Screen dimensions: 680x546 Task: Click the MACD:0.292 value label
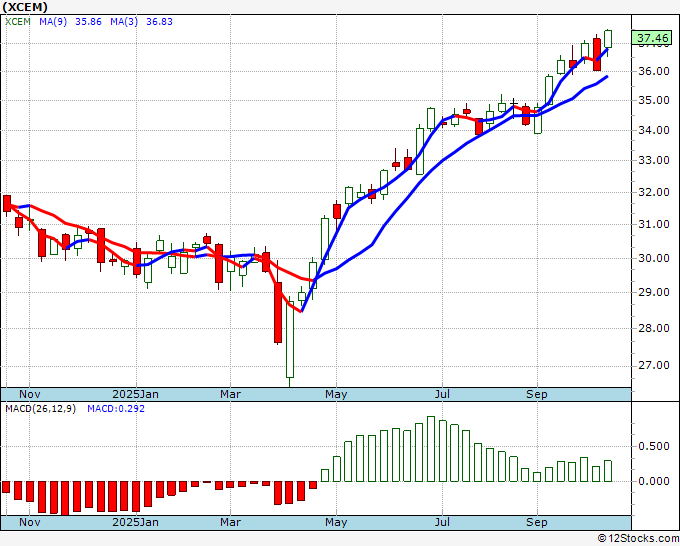click(116, 409)
